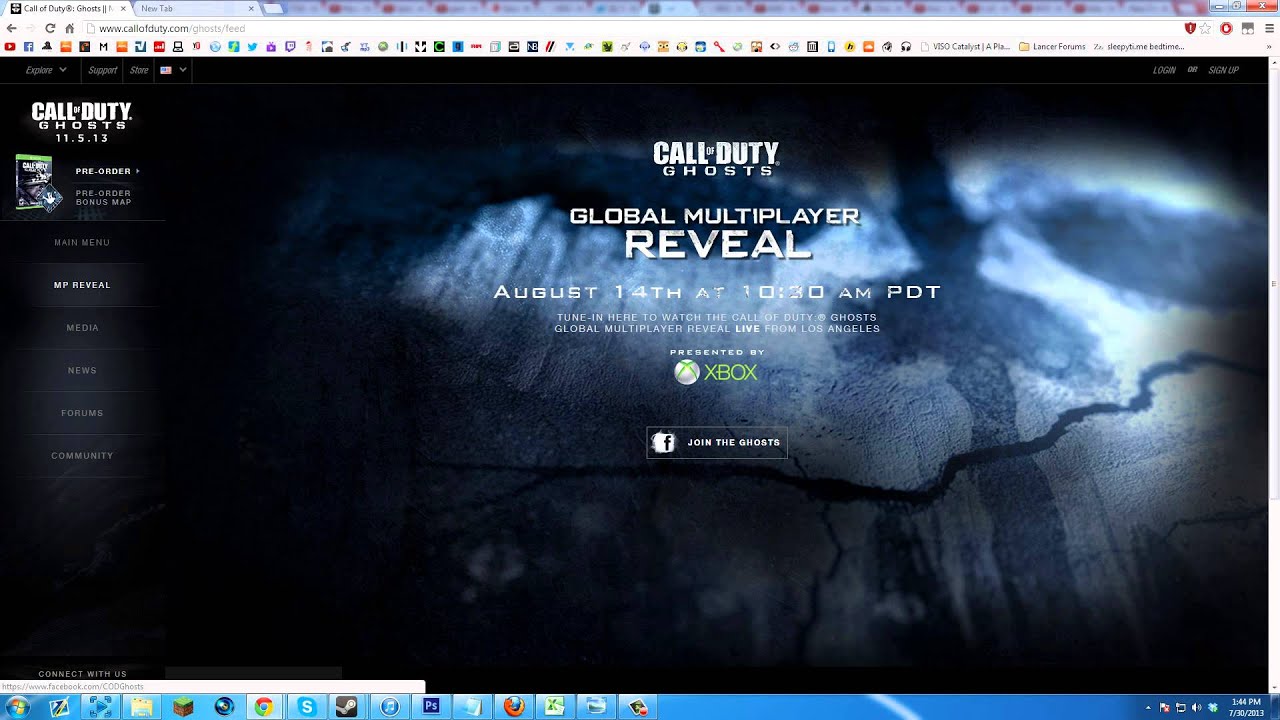Switch to Chrome in taskbar

pos(264,707)
